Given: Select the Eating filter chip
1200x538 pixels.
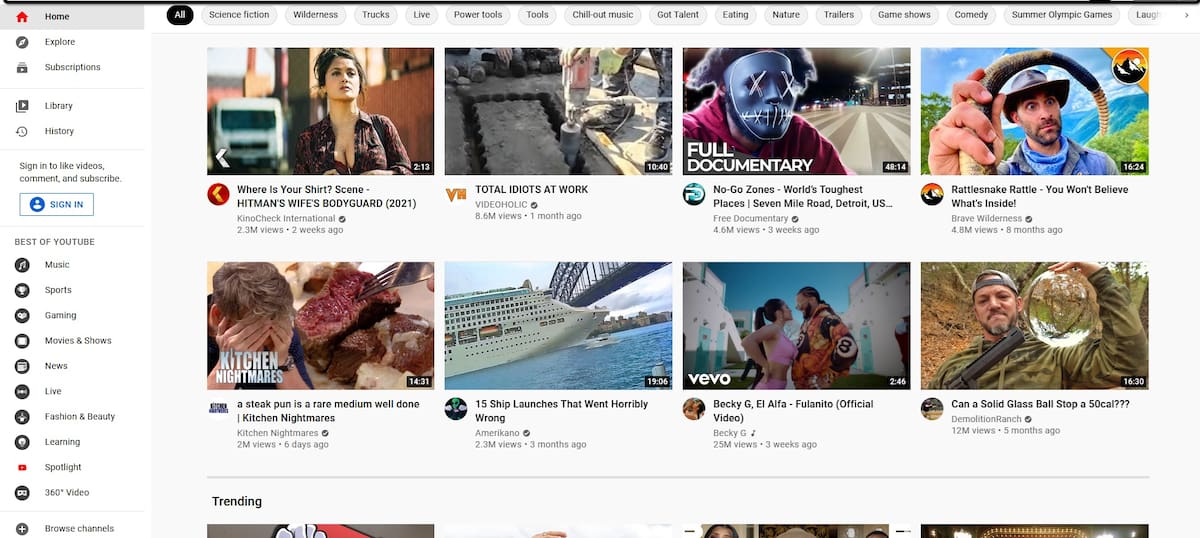Looking at the screenshot, I should (x=736, y=15).
